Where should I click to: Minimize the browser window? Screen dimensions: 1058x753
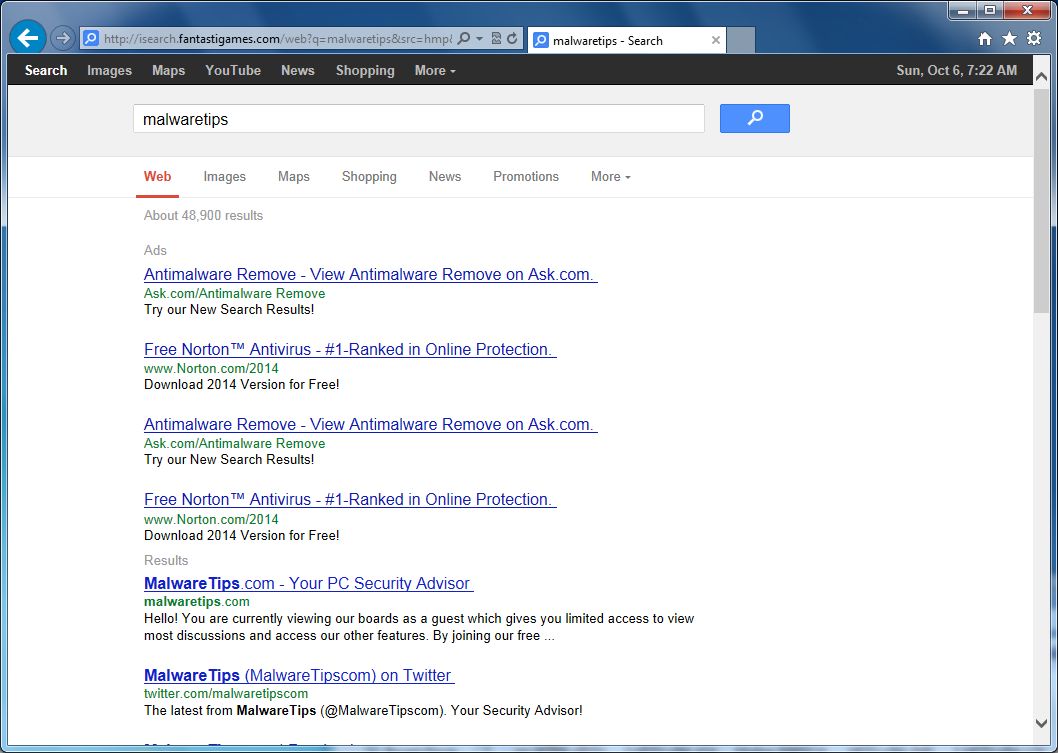tap(964, 10)
